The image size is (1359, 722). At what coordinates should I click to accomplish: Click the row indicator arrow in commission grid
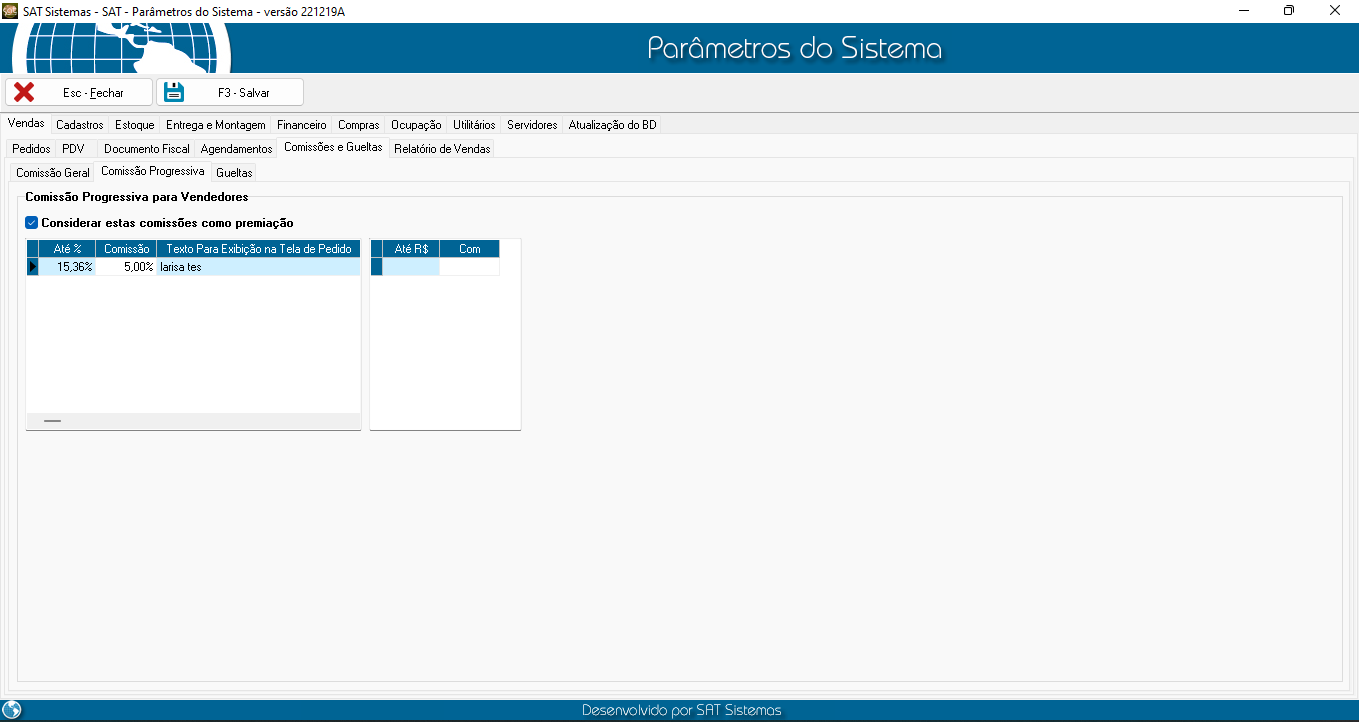click(32, 267)
